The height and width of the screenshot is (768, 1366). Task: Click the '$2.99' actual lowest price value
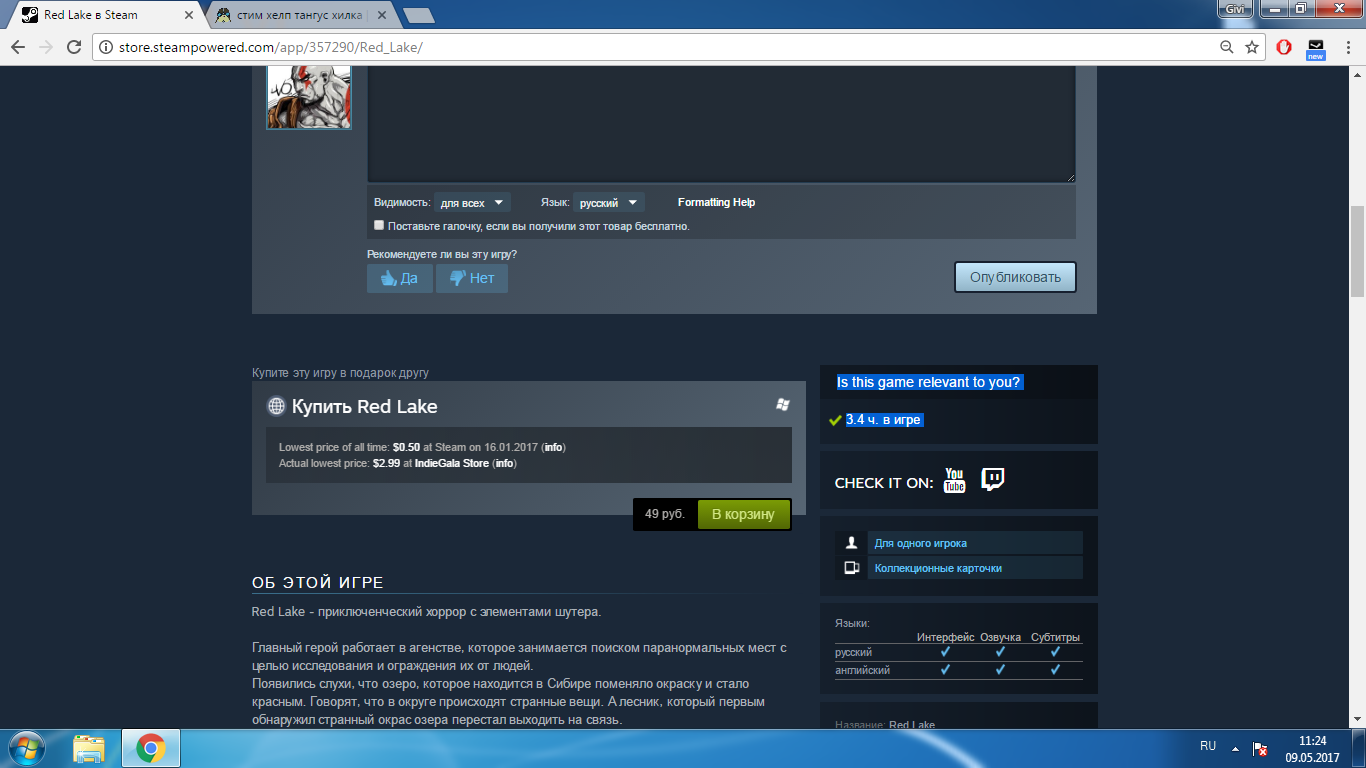386,463
